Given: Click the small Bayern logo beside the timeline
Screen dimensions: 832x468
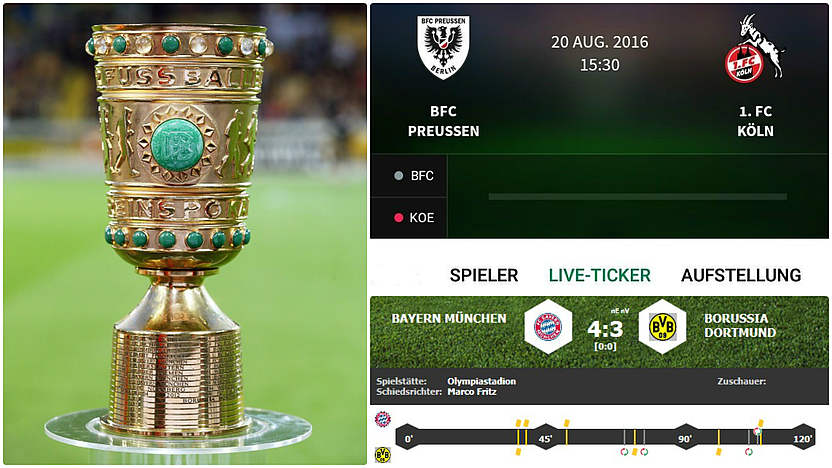Looking at the screenshot, I should pyautogui.click(x=383, y=419).
